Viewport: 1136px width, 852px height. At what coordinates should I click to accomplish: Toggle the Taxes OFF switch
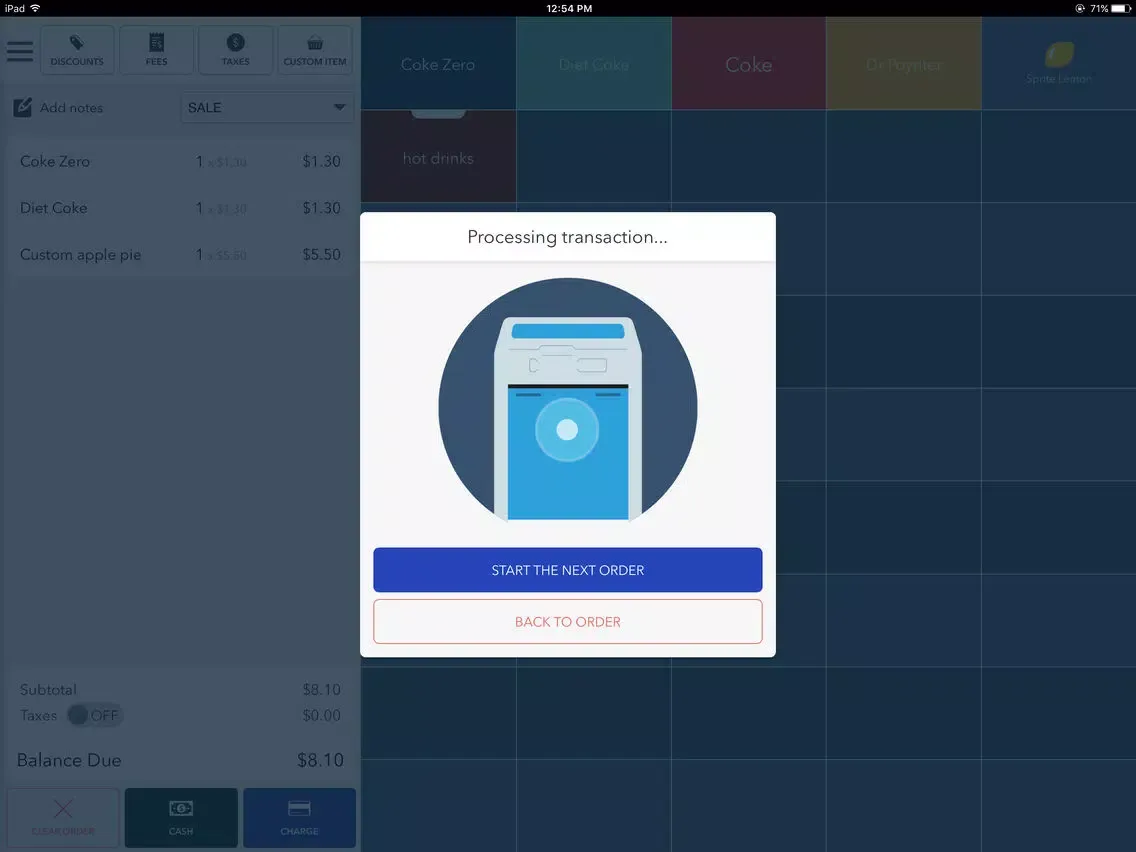click(x=95, y=715)
